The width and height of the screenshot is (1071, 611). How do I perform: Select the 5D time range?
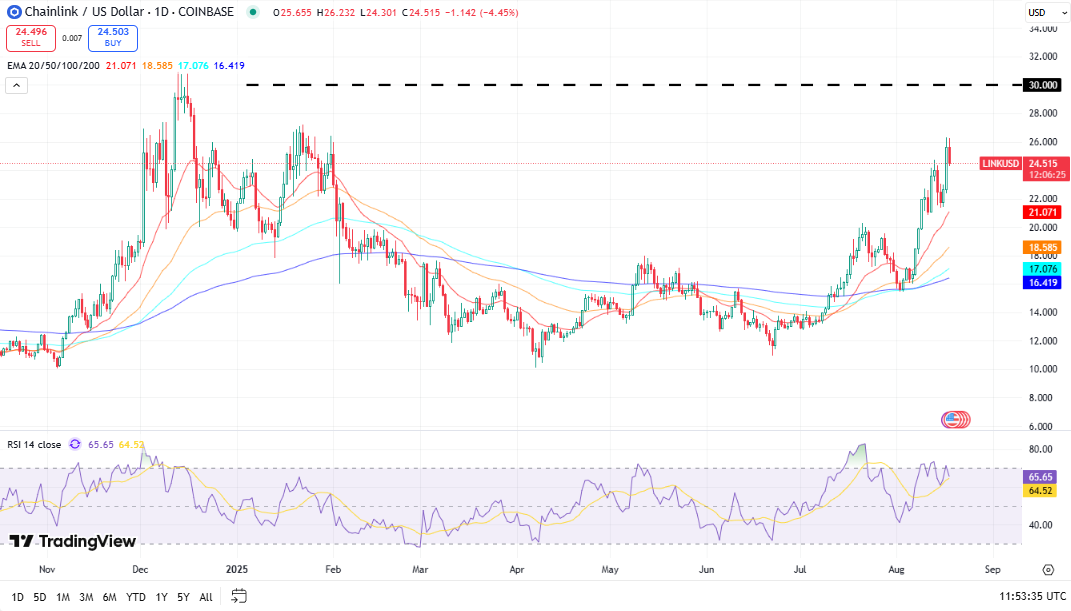point(40,597)
